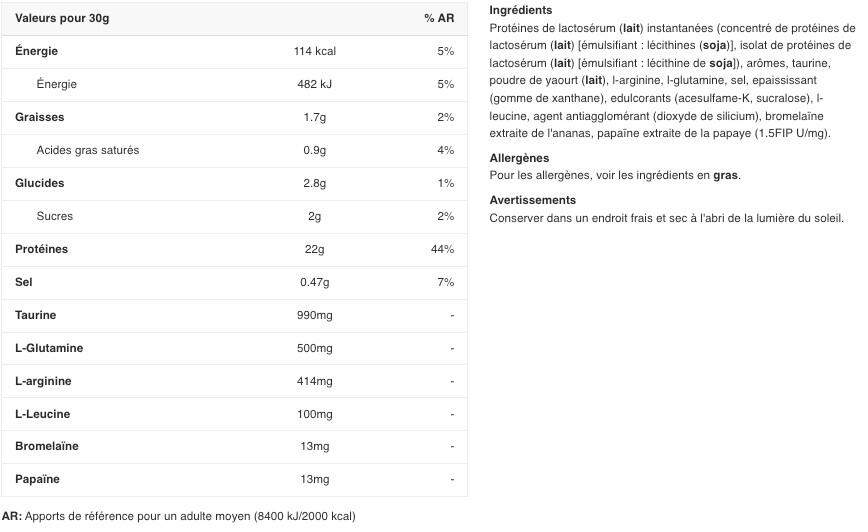This screenshot has width=868, height=532.
Task: Select the Protéines row label
Action: point(42,249)
